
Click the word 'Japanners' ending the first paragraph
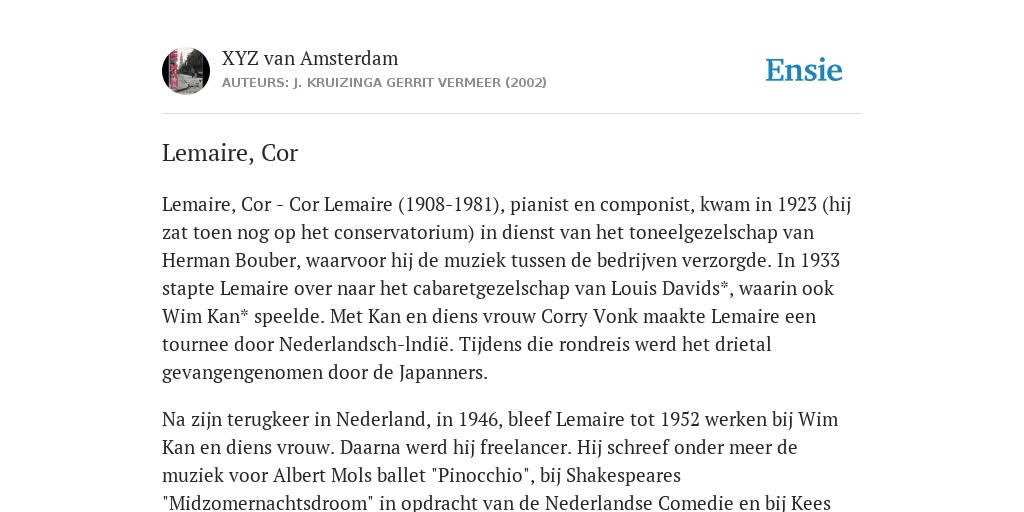point(443,372)
